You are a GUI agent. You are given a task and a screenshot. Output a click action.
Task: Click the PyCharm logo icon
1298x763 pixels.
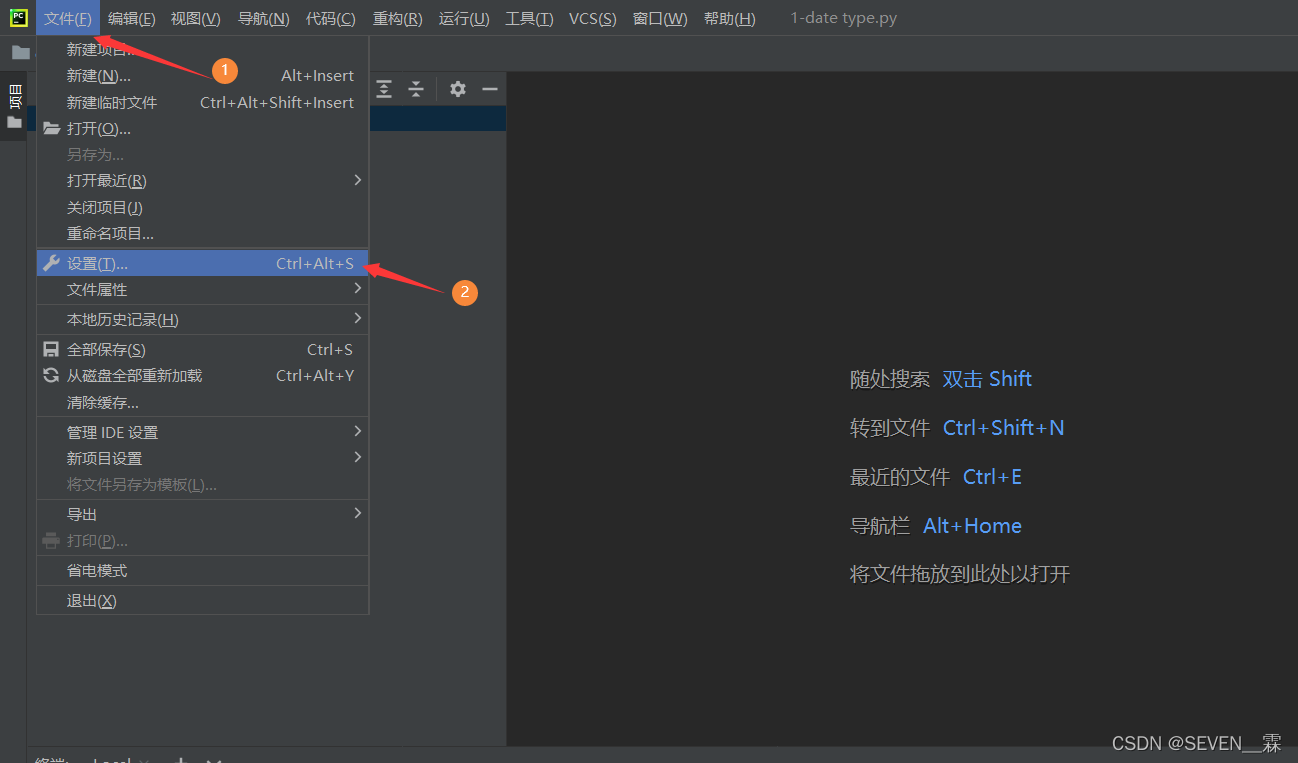point(18,18)
